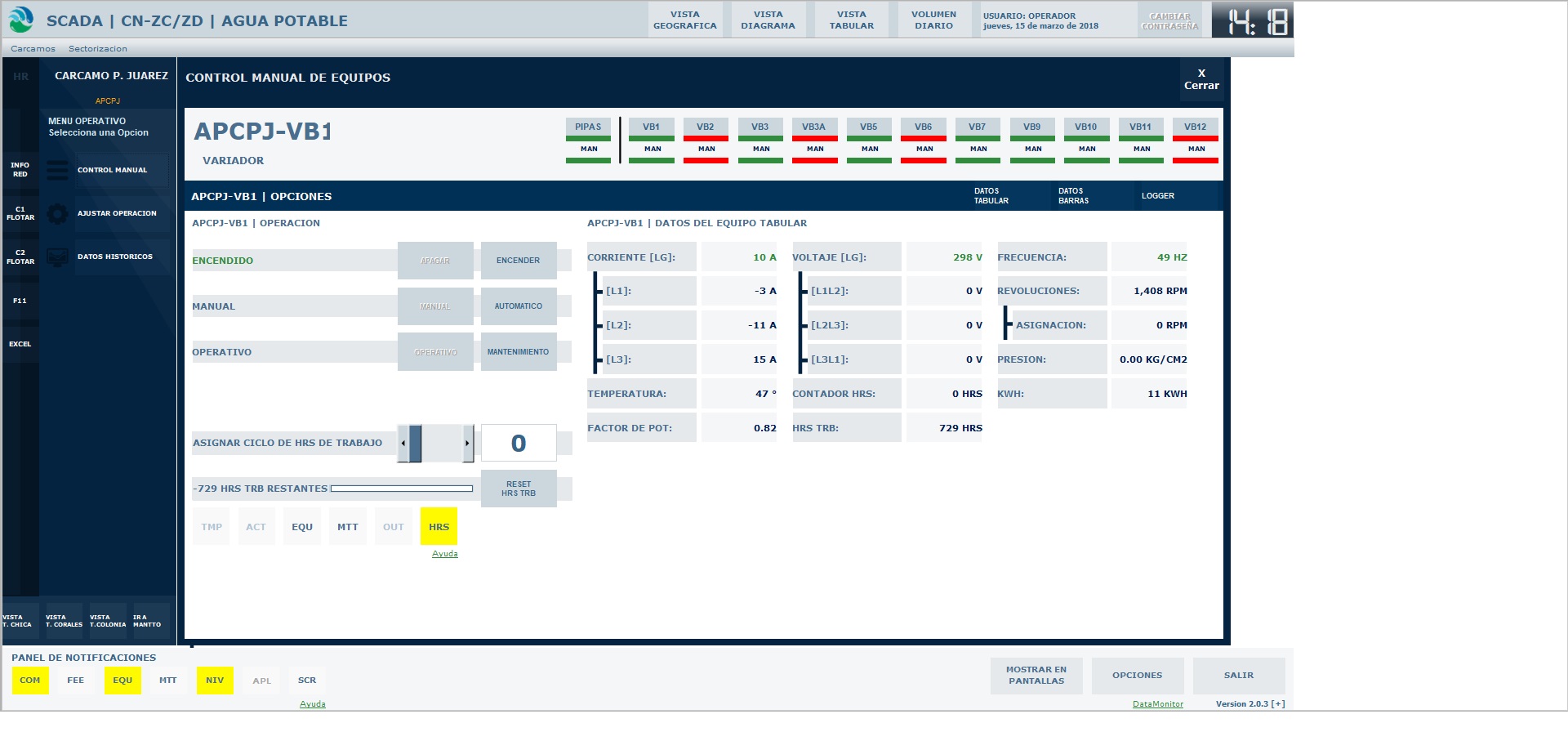Click the left arrow of the work-hours slider
The width and height of the screenshot is (1568, 732).
click(x=403, y=444)
